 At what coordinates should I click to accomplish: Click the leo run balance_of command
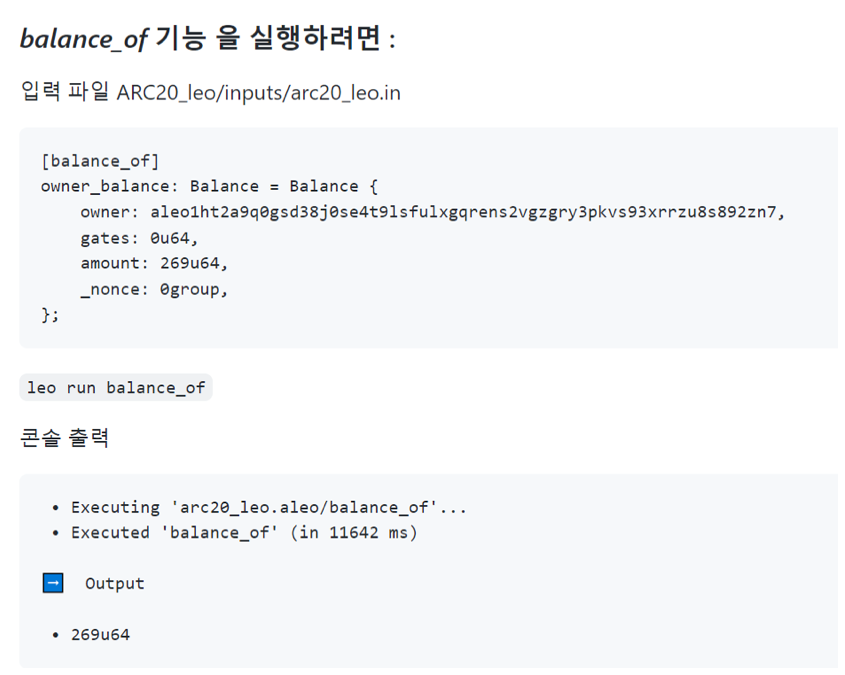click(116, 388)
